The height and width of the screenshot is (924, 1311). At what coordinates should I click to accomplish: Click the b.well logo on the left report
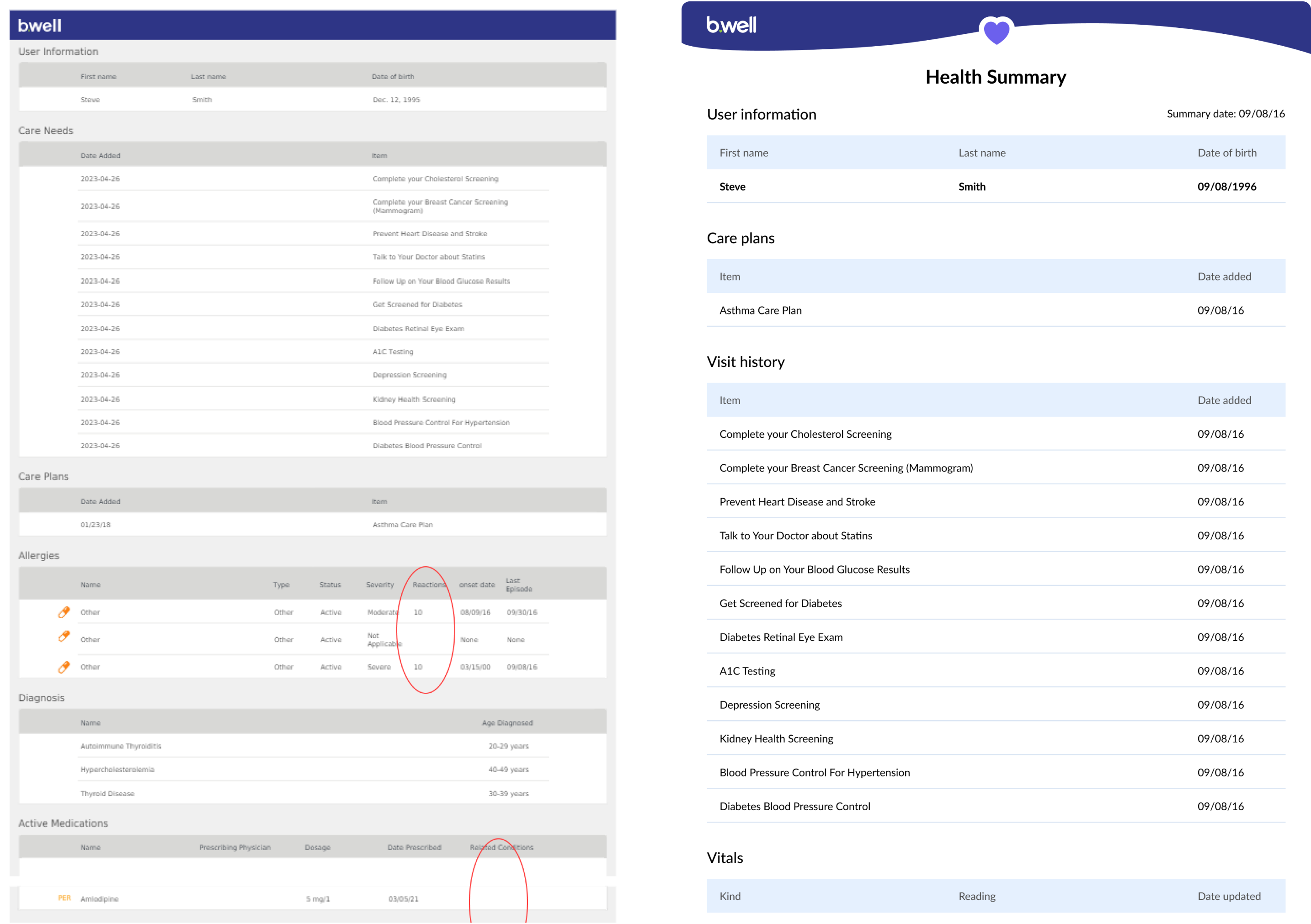pos(39,25)
